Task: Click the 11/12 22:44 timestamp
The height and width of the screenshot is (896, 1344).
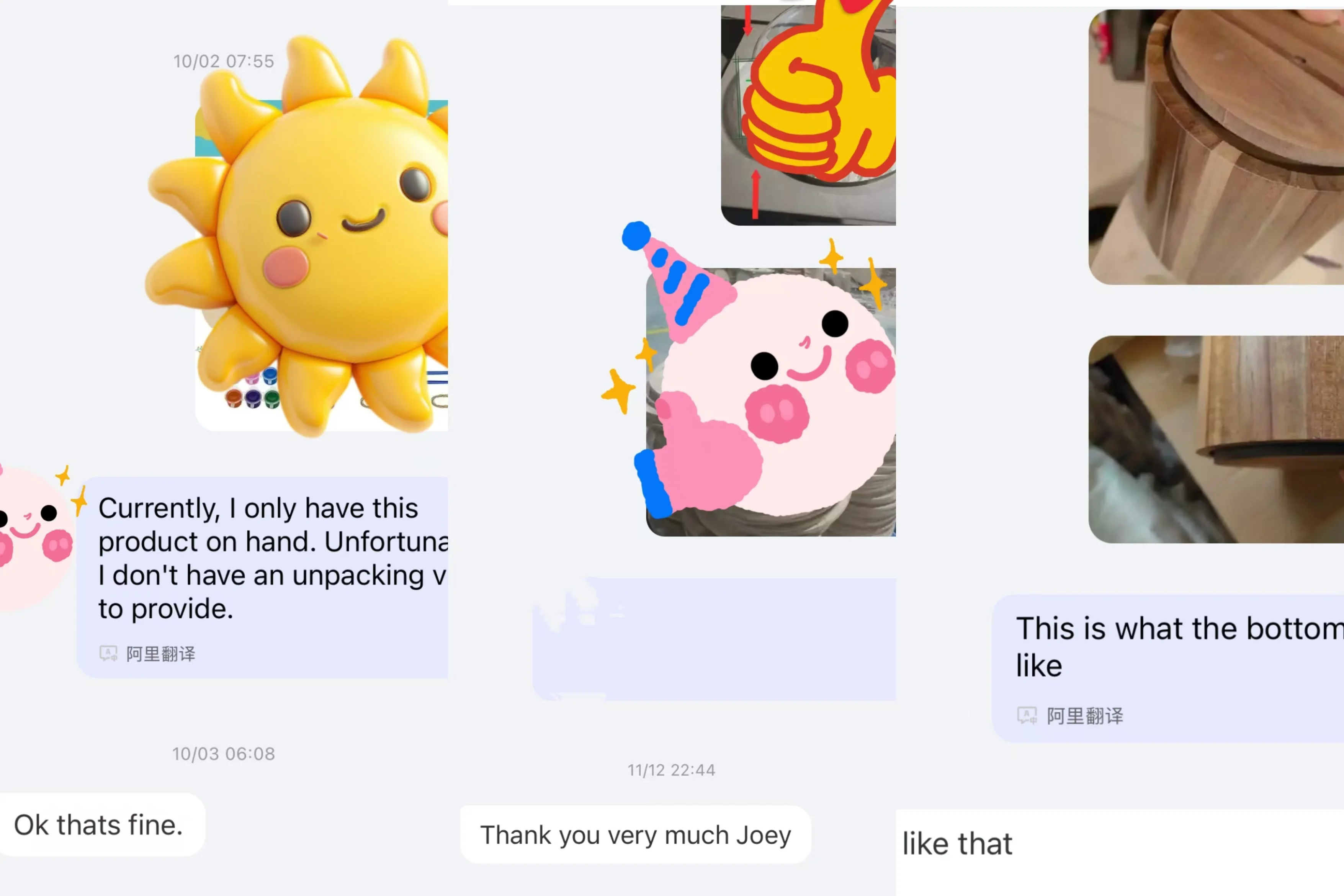Action: pos(672,770)
